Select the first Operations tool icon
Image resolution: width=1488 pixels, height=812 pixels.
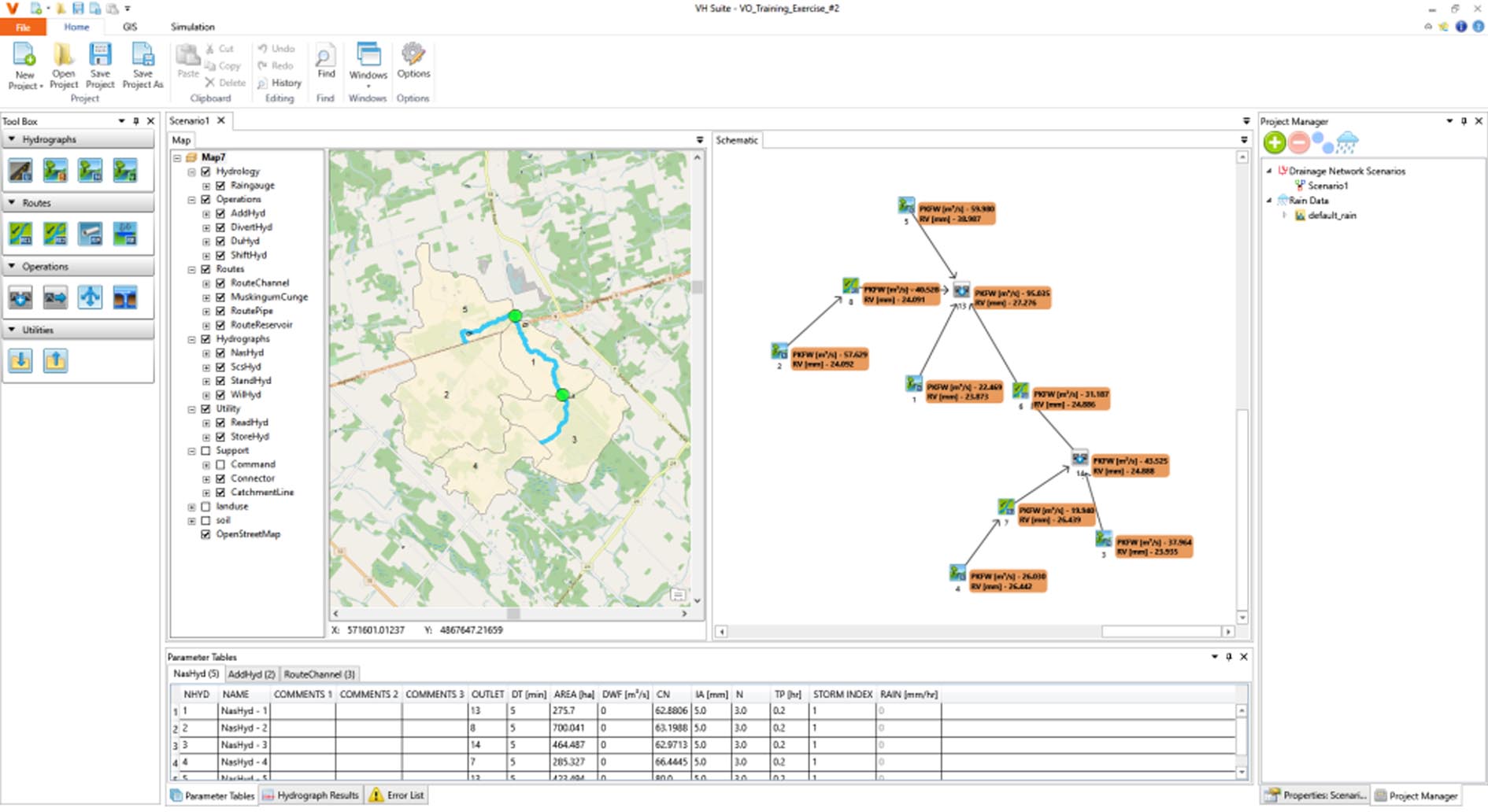(x=20, y=297)
